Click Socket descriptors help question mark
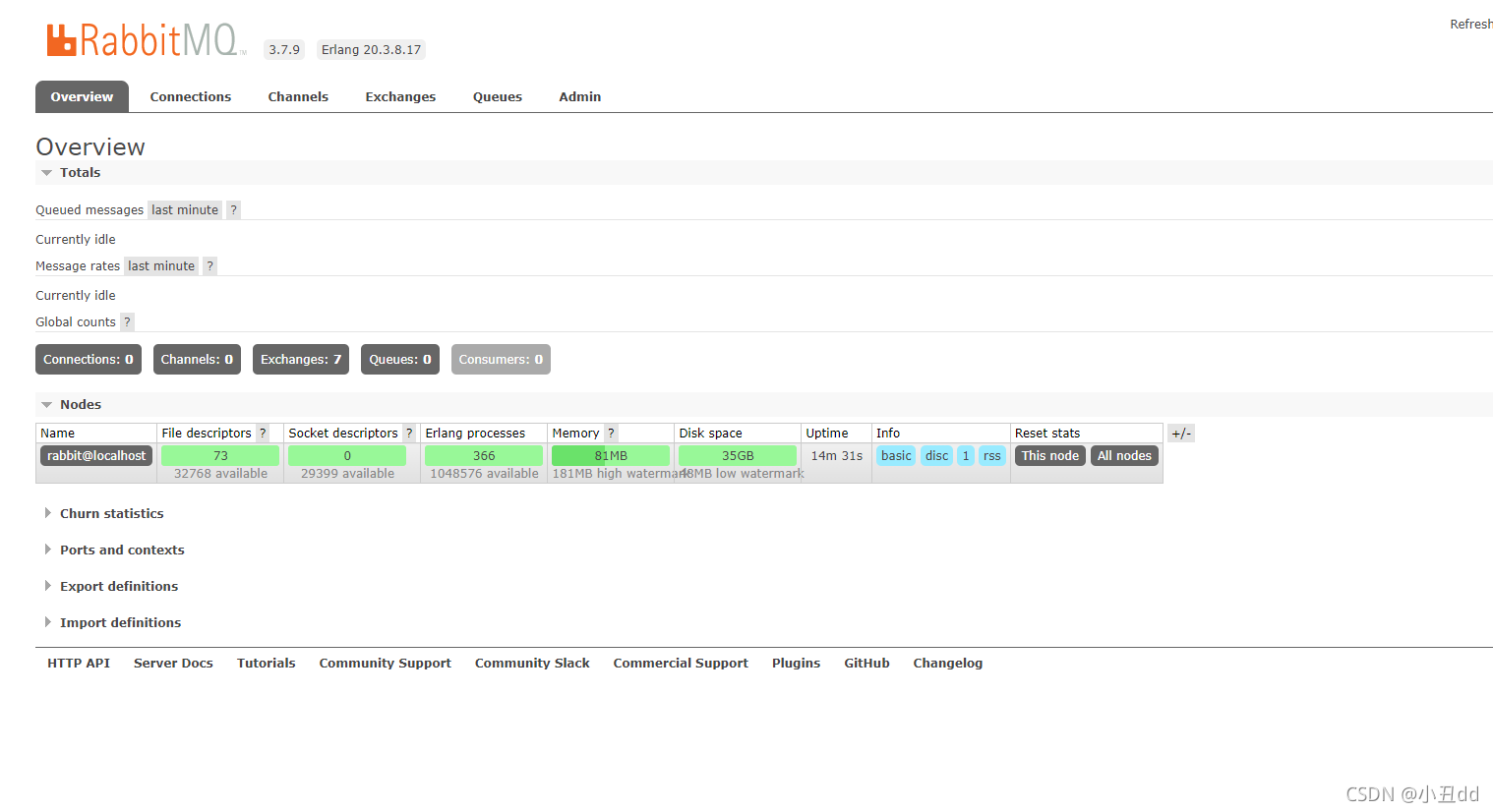 [x=409, y=434]
